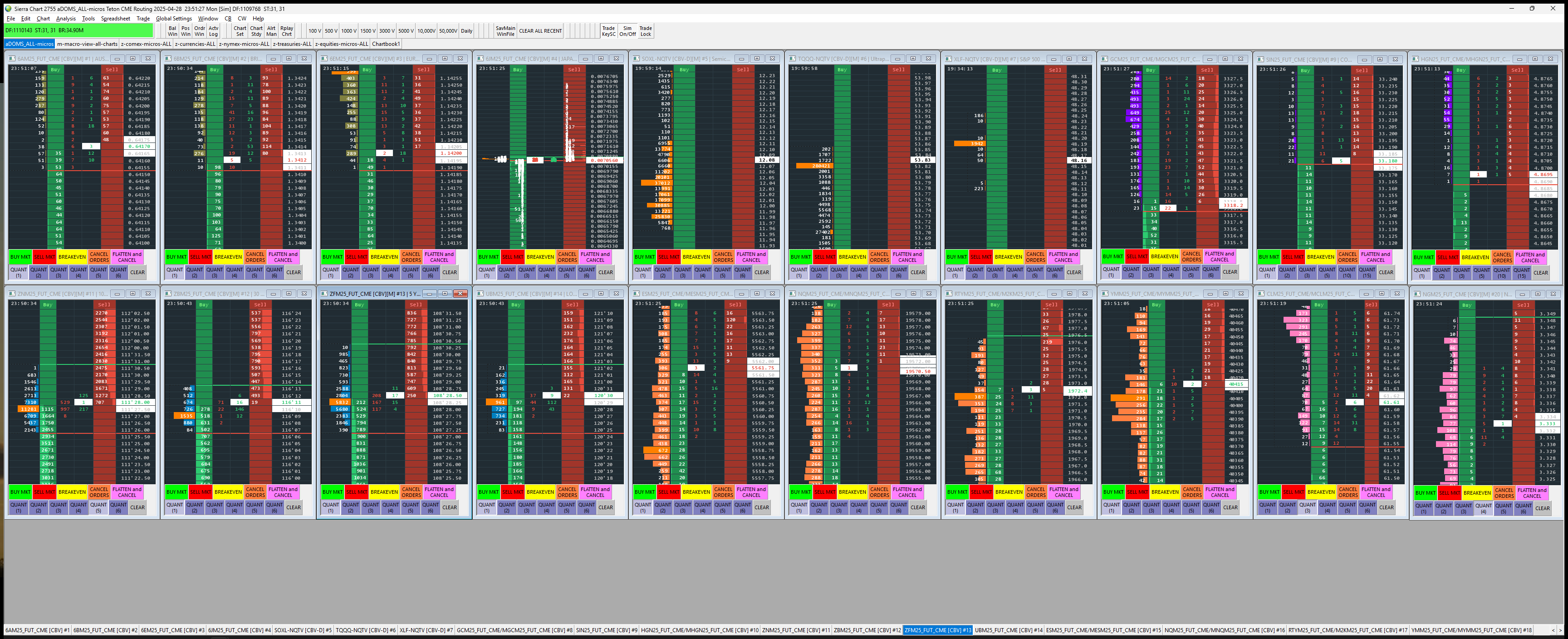Click the Chart Stdy toolbar button

(256, 30)
